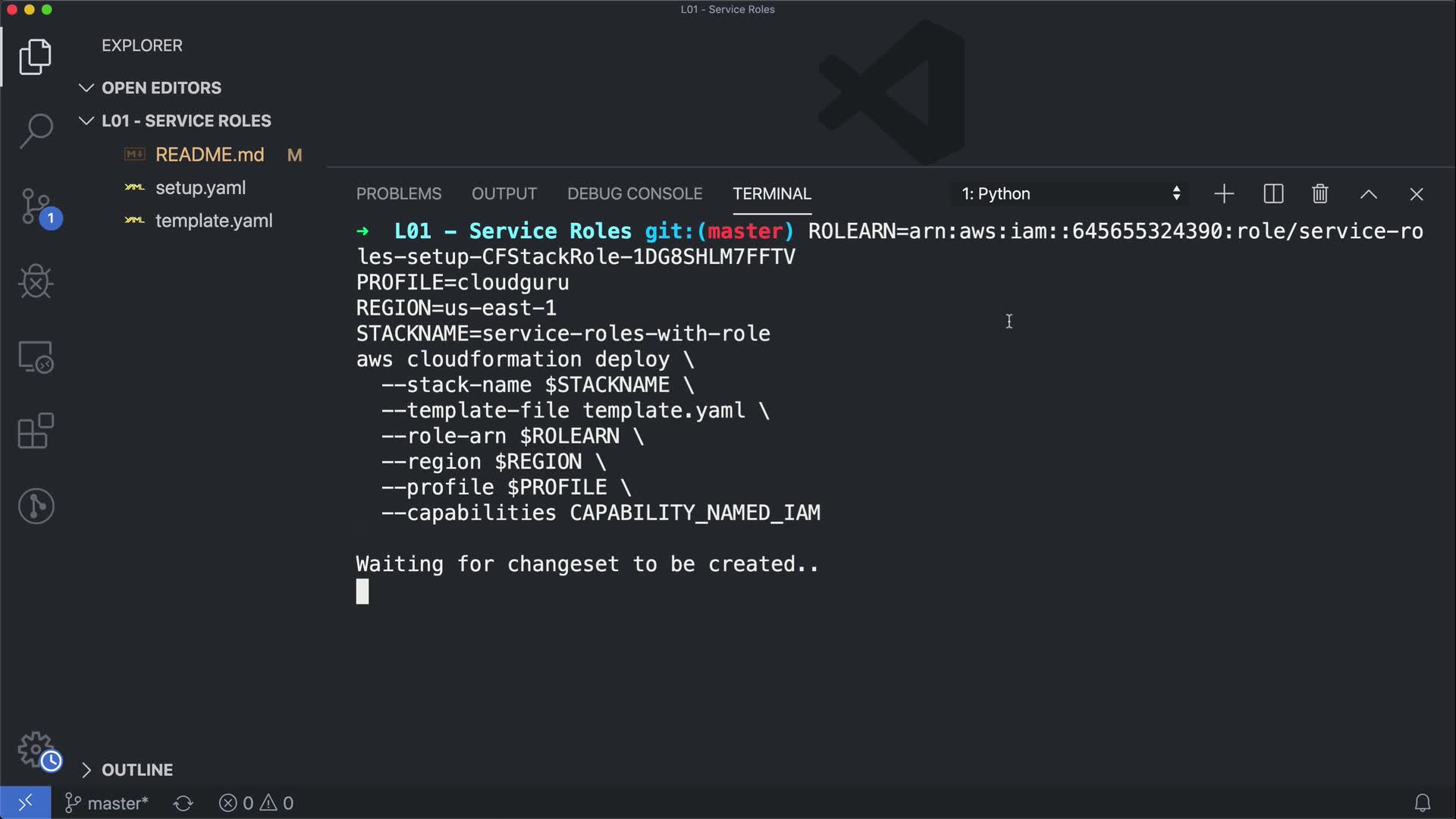1456x819 pixels.
Task: Create a new terminal with plus icon
Action: coord(1224,194)
